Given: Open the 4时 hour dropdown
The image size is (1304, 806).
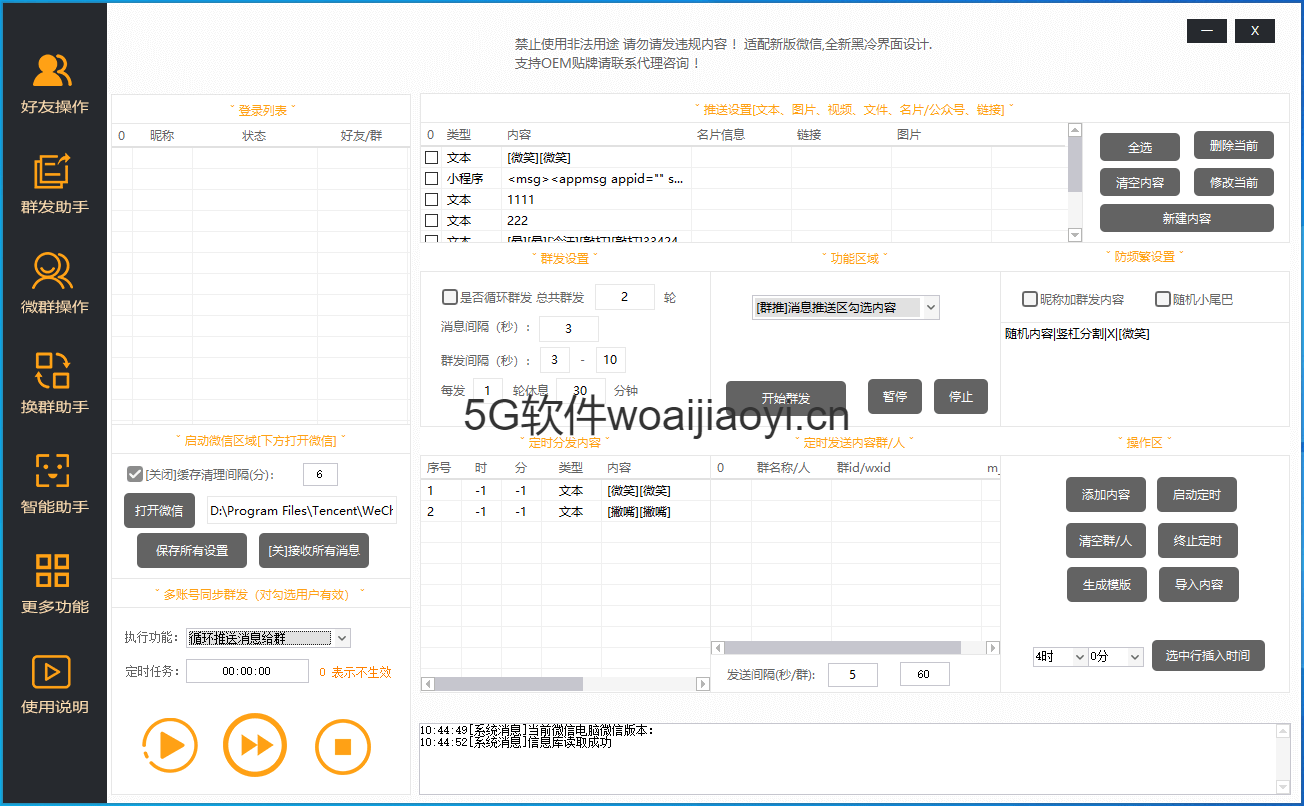Looking at the screenshot, I should 1060,656.
